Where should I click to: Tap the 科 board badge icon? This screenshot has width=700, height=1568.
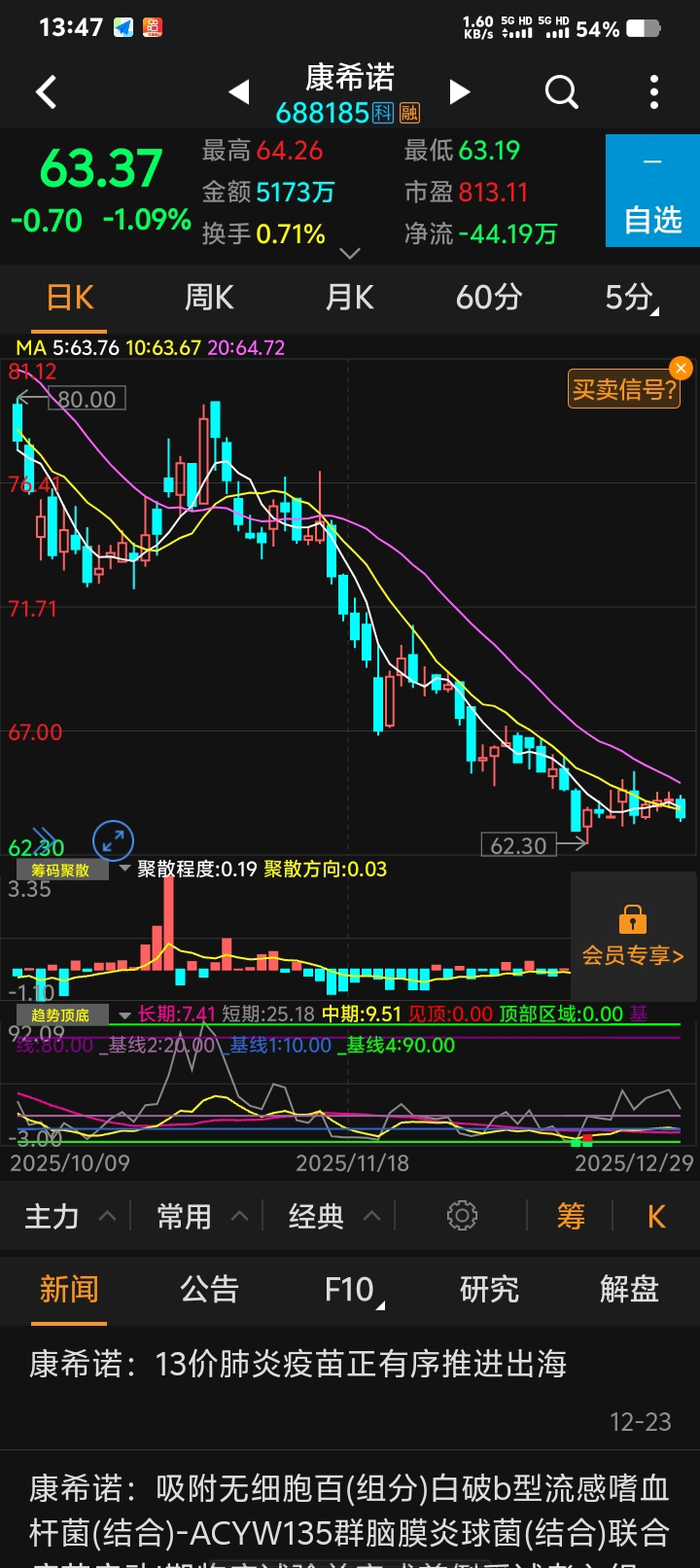[383, 114]
